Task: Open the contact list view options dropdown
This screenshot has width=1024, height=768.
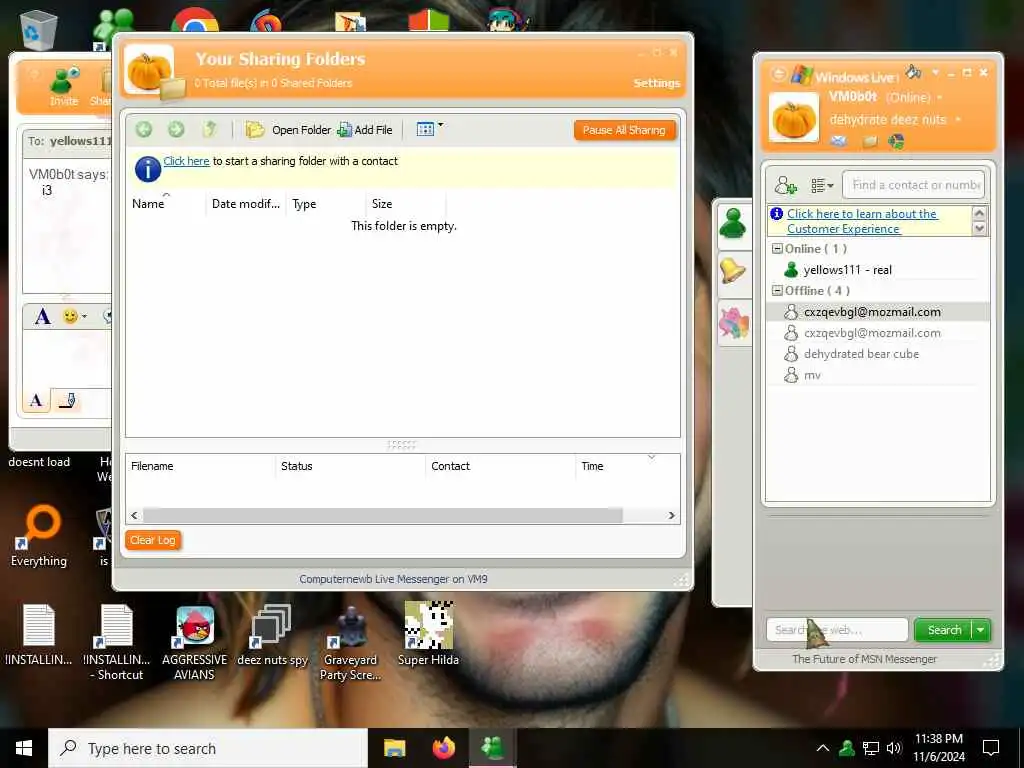Action: [822, 186]
